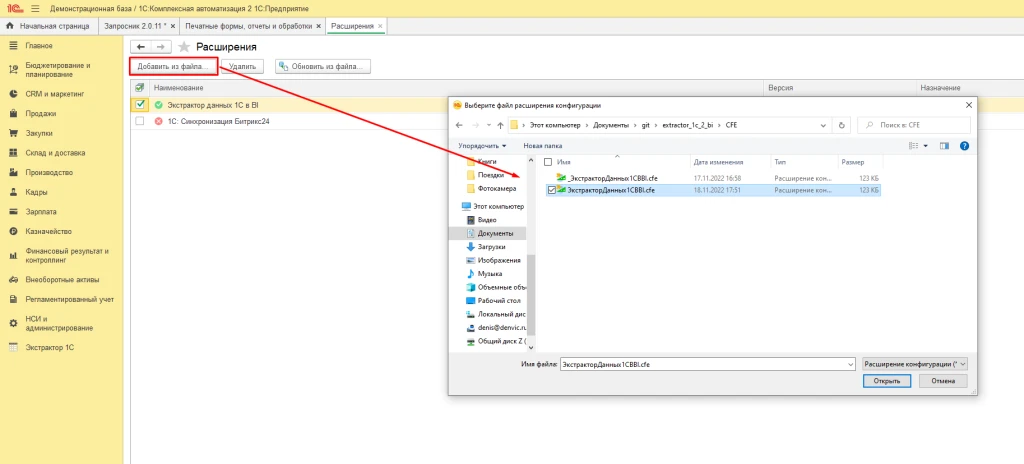Open the Закупки section
The width and height of the screenshot is (1024, 464).
[x=39, y=133]
